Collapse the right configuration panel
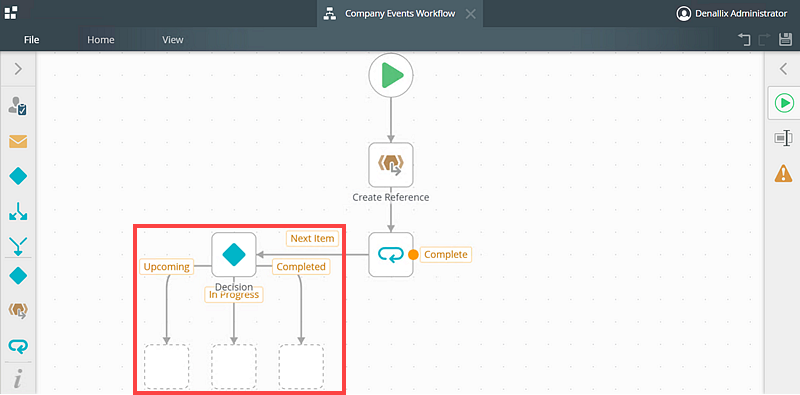The width and height of the screenshot is (800, 395). point(783,68)
